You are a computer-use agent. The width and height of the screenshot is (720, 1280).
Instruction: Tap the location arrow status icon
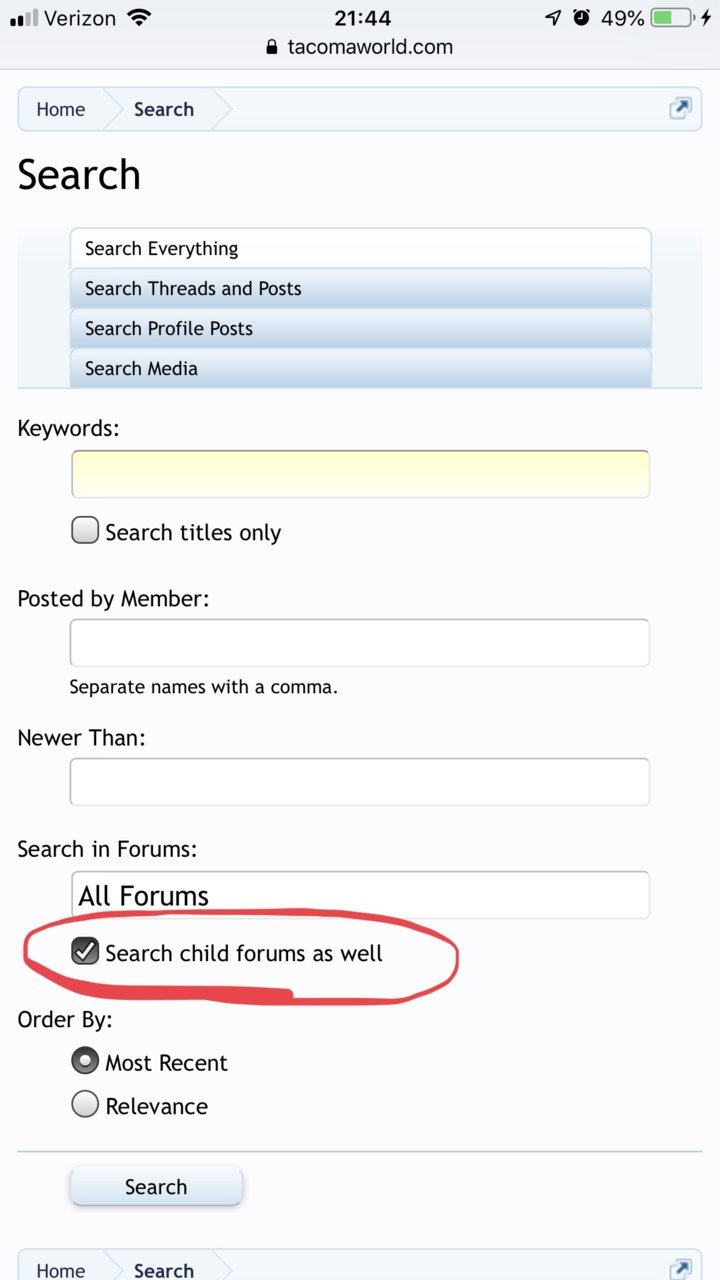553,18
